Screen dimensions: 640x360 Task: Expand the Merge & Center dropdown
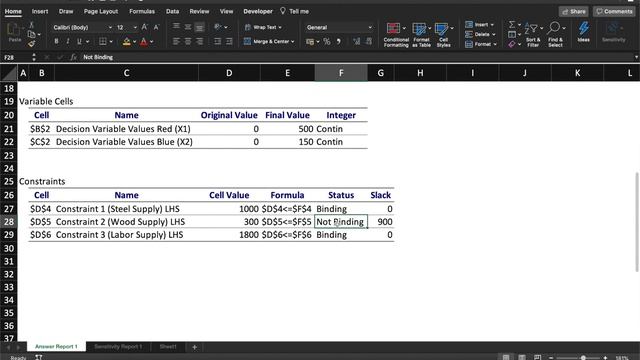pos(293,42)
